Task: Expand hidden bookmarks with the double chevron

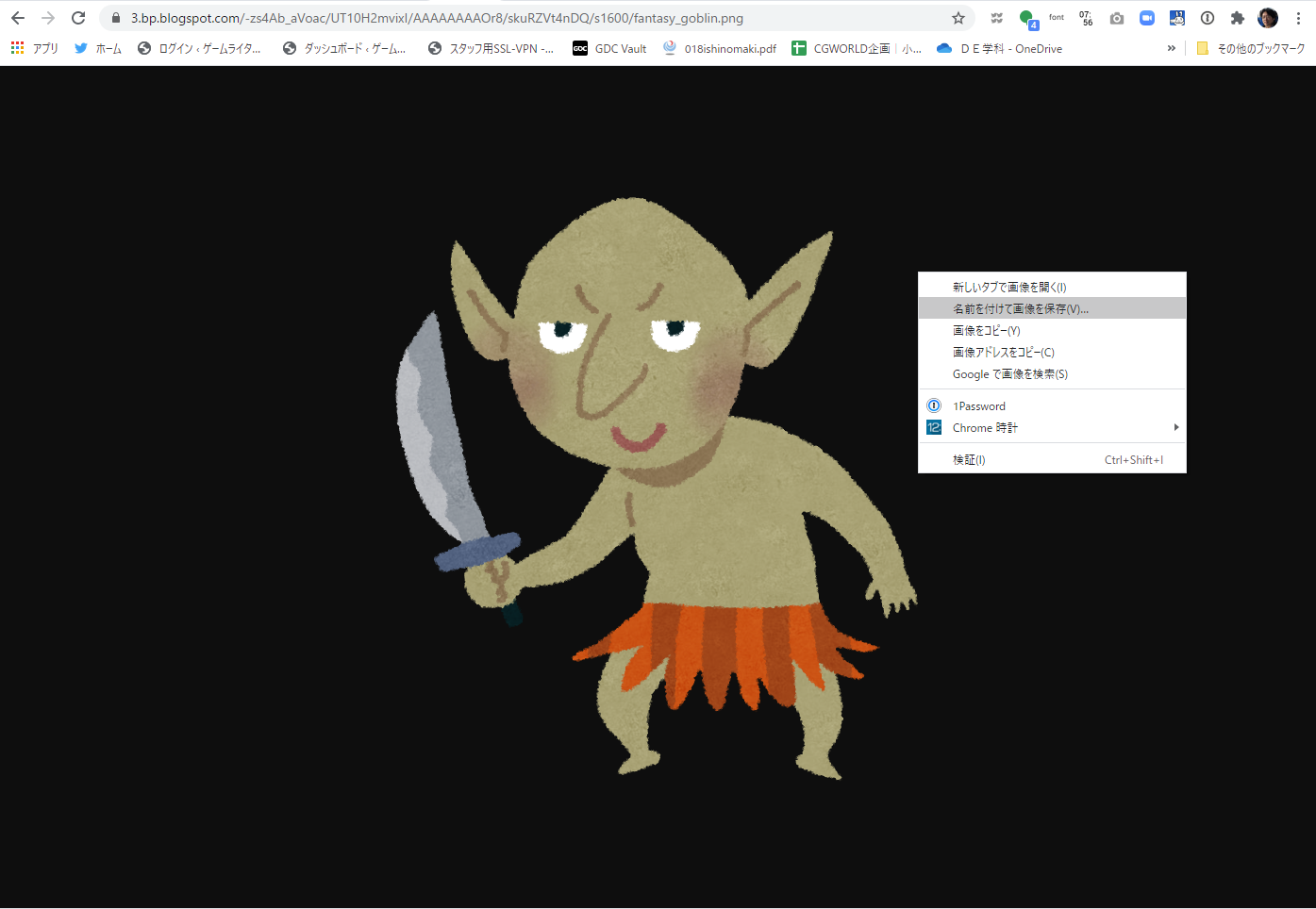Action: coord(1171,48)
